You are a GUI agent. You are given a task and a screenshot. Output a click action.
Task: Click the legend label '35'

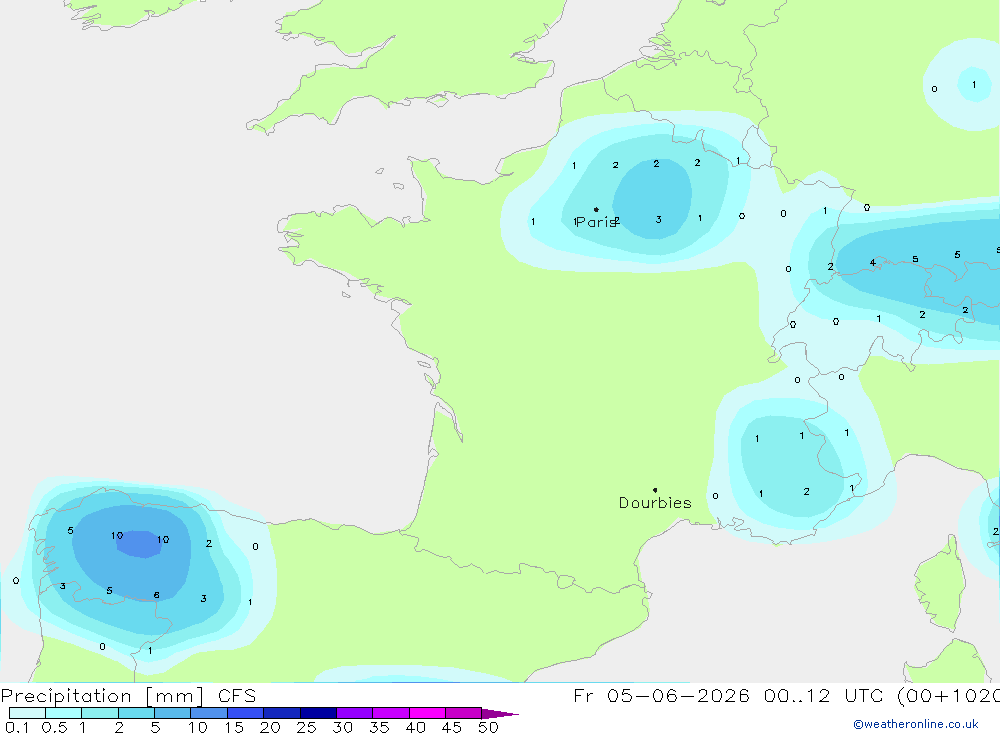[379, 727]
